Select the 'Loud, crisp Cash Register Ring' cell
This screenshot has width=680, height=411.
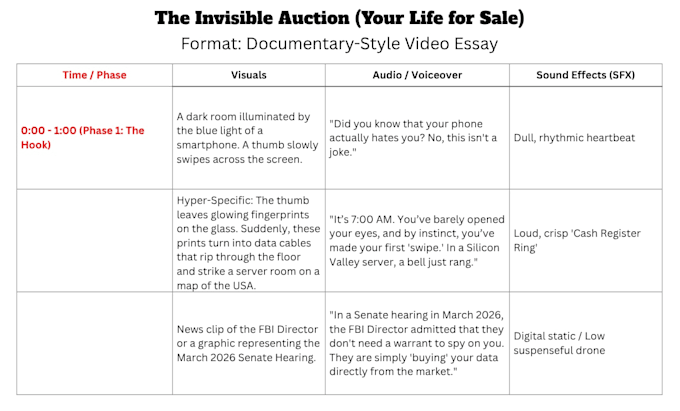pyautogui.click(x=585, y=241)
